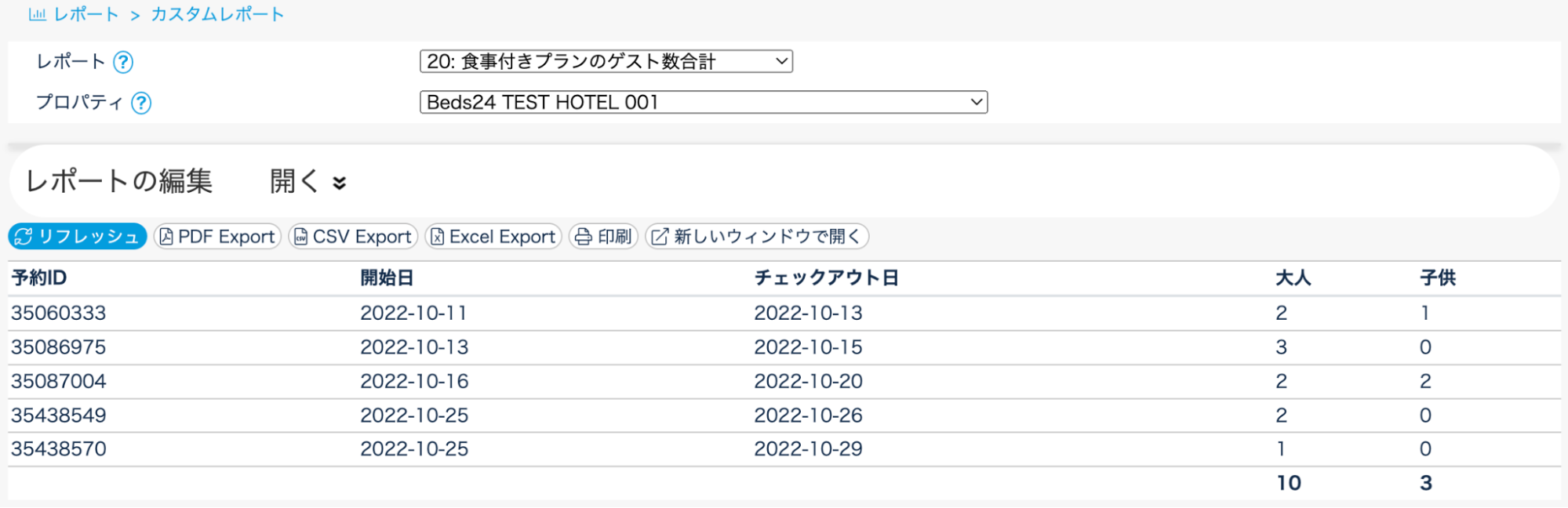The width and height of the screenshot is (1568, 508).
Task: Click カスタムレポート breadcrumb link
Action: [217, 14]
